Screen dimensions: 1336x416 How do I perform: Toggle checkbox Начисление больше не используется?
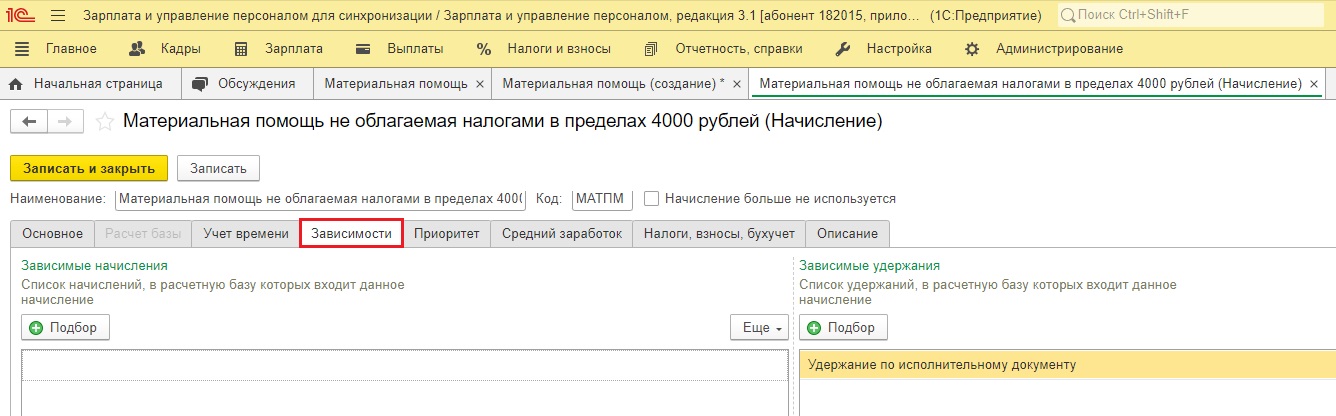click(x=651, y=198)
